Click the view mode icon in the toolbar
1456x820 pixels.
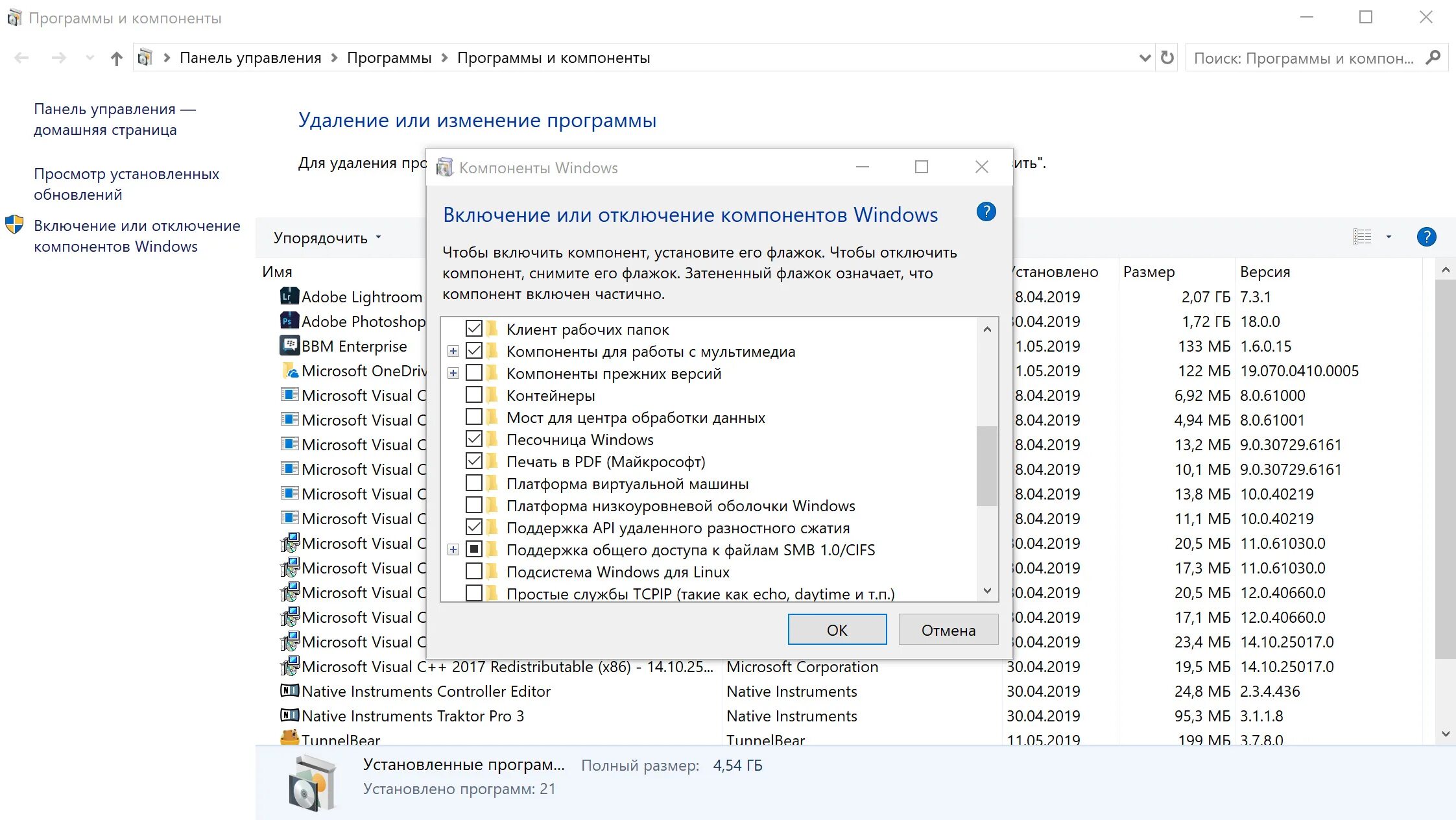point(1363,237)
